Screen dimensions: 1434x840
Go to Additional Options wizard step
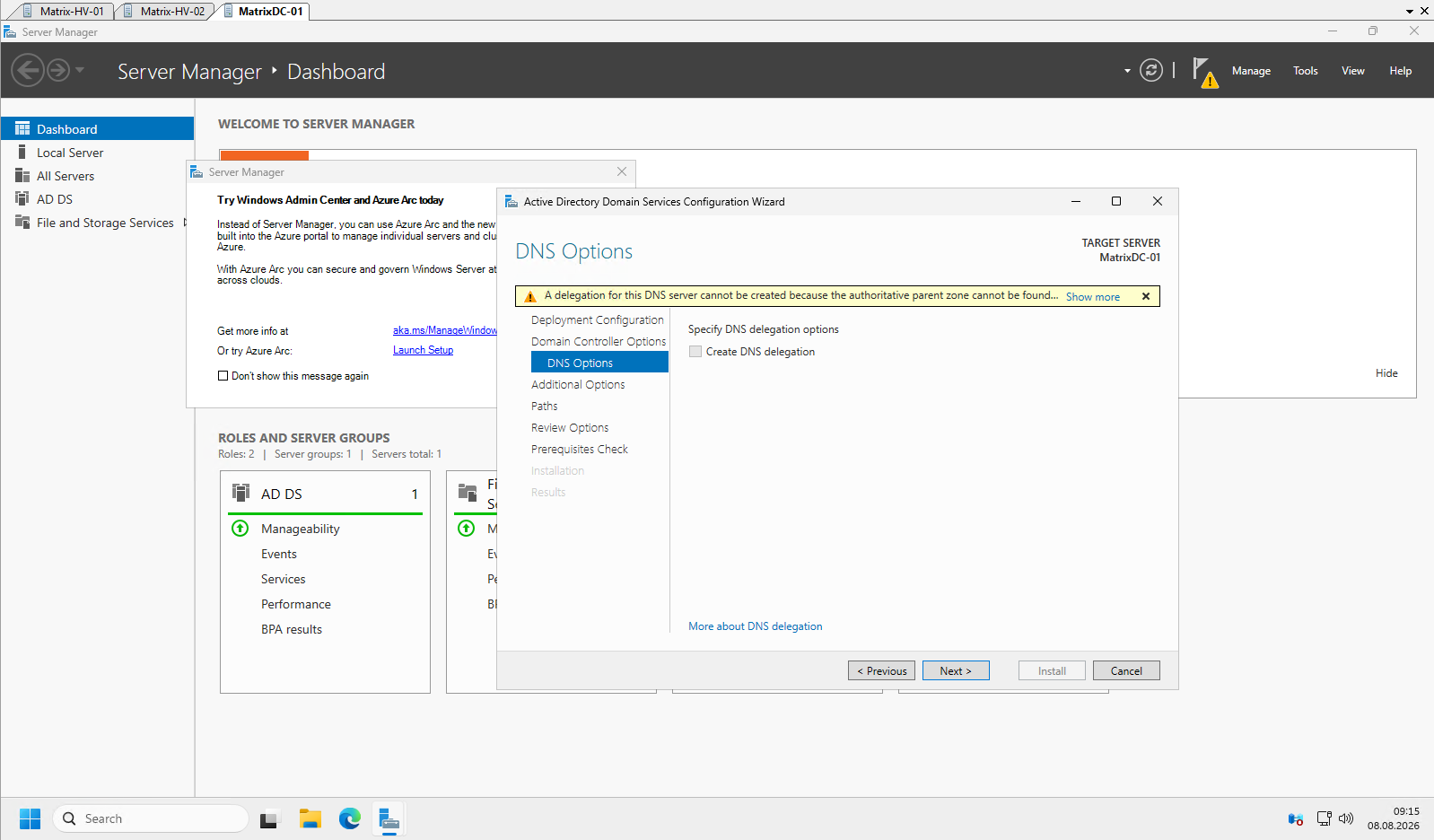coord(578,384)
